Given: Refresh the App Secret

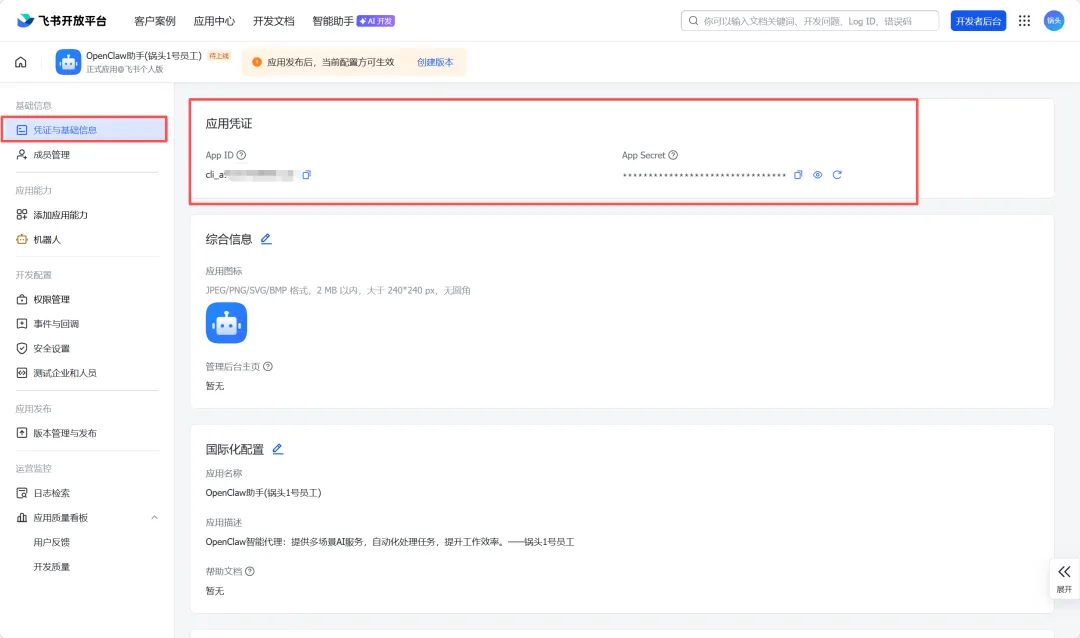Looking at the screenshot, I should pos(837,175).
